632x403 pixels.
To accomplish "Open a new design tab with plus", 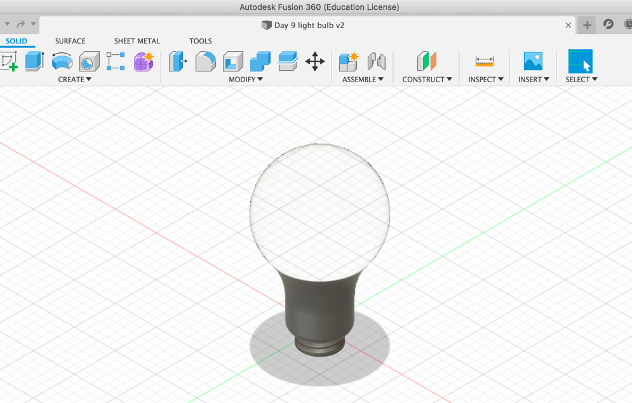I will [x=587, y=25].
